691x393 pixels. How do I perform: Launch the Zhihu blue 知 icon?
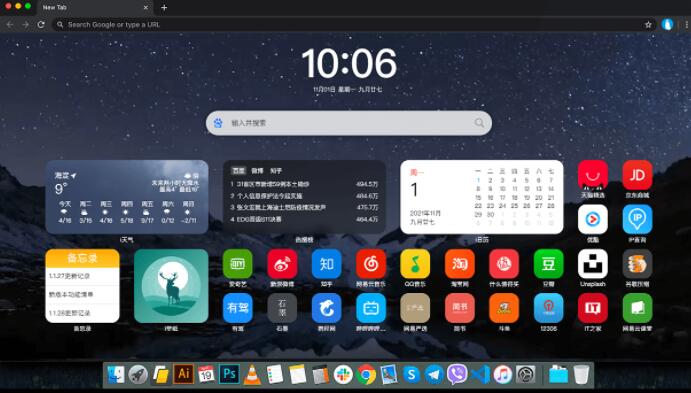327,264
